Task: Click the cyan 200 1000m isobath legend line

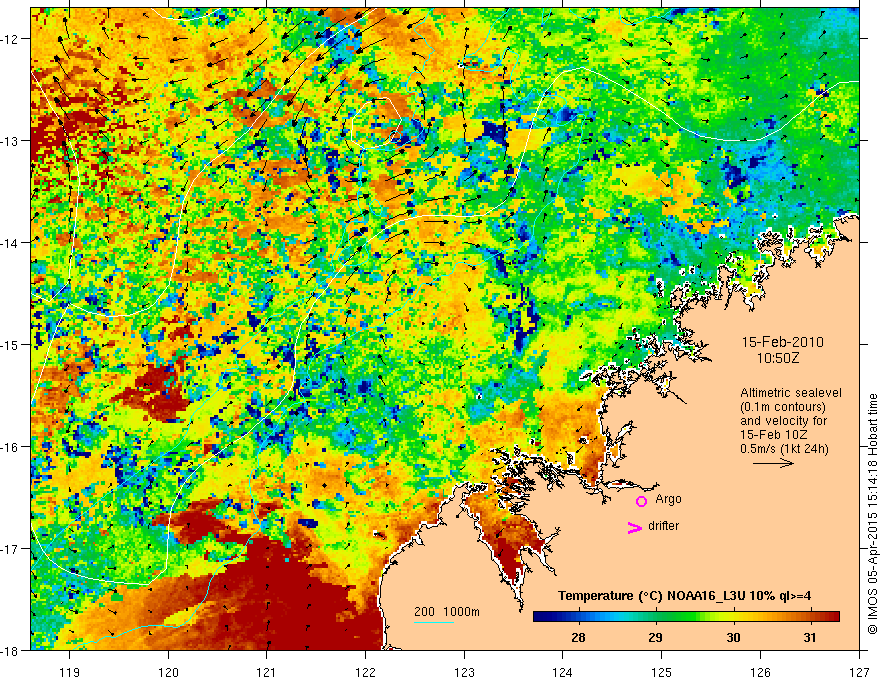Action: pos(434,622)
